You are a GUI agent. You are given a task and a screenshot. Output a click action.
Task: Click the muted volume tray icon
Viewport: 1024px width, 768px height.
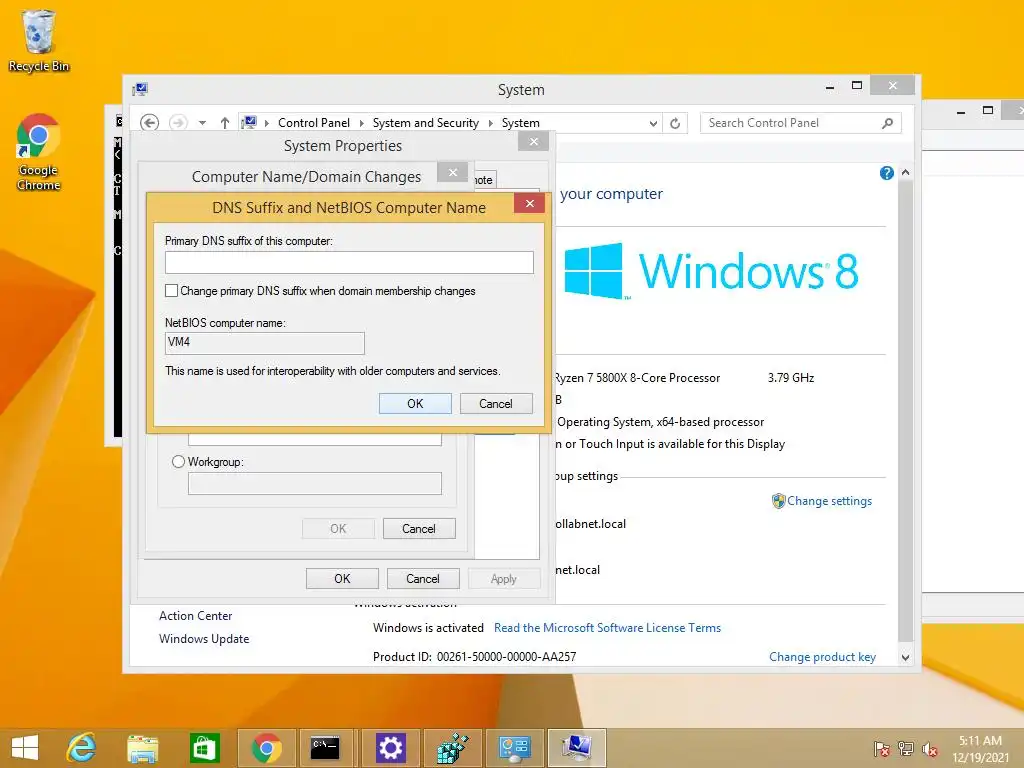(x=930, y=749)
